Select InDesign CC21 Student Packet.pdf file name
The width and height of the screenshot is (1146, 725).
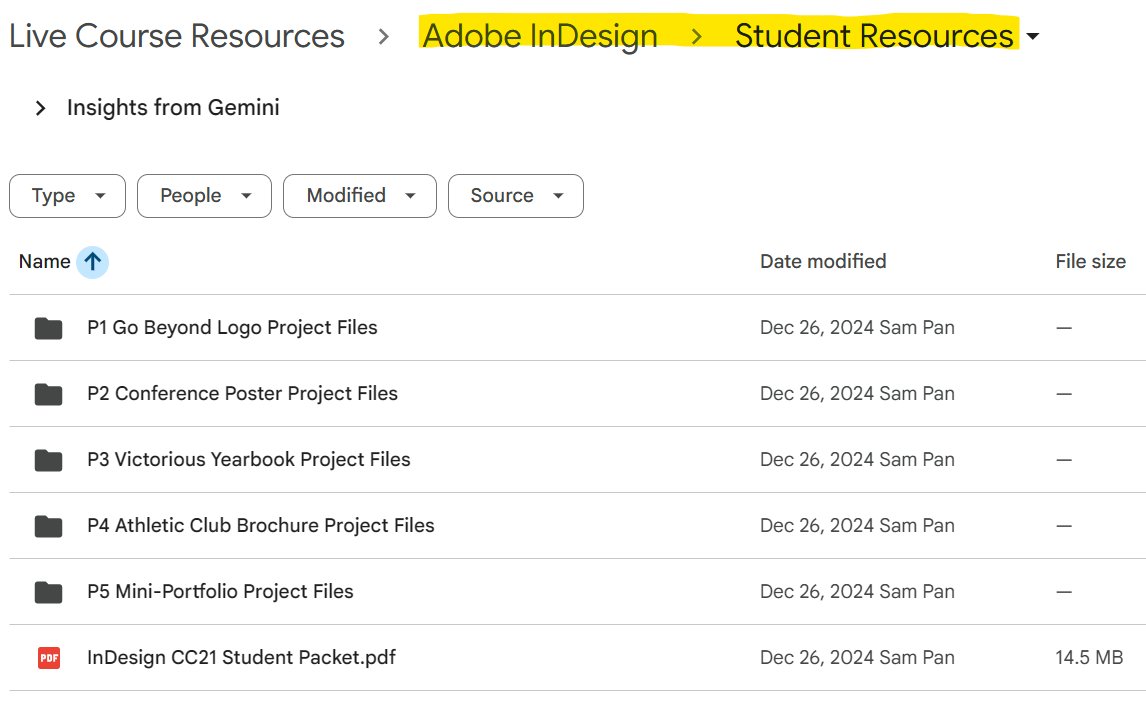[x=241, y=658]
